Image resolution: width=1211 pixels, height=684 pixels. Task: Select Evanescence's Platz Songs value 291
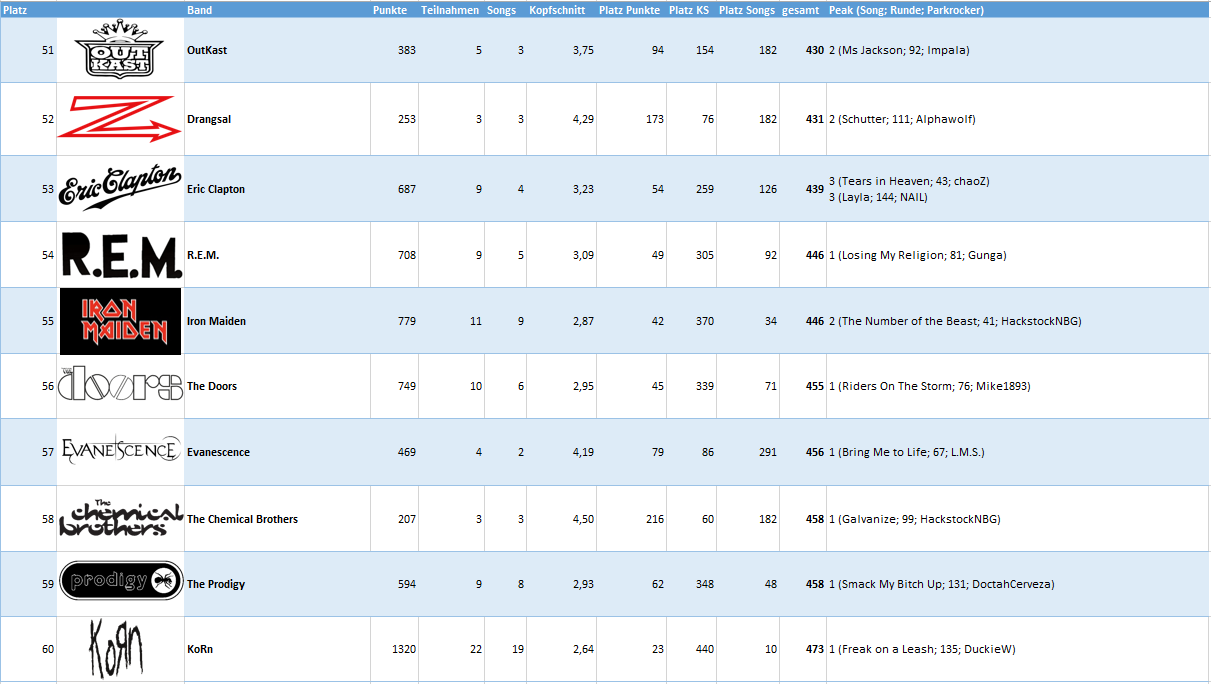click(767, 452)
